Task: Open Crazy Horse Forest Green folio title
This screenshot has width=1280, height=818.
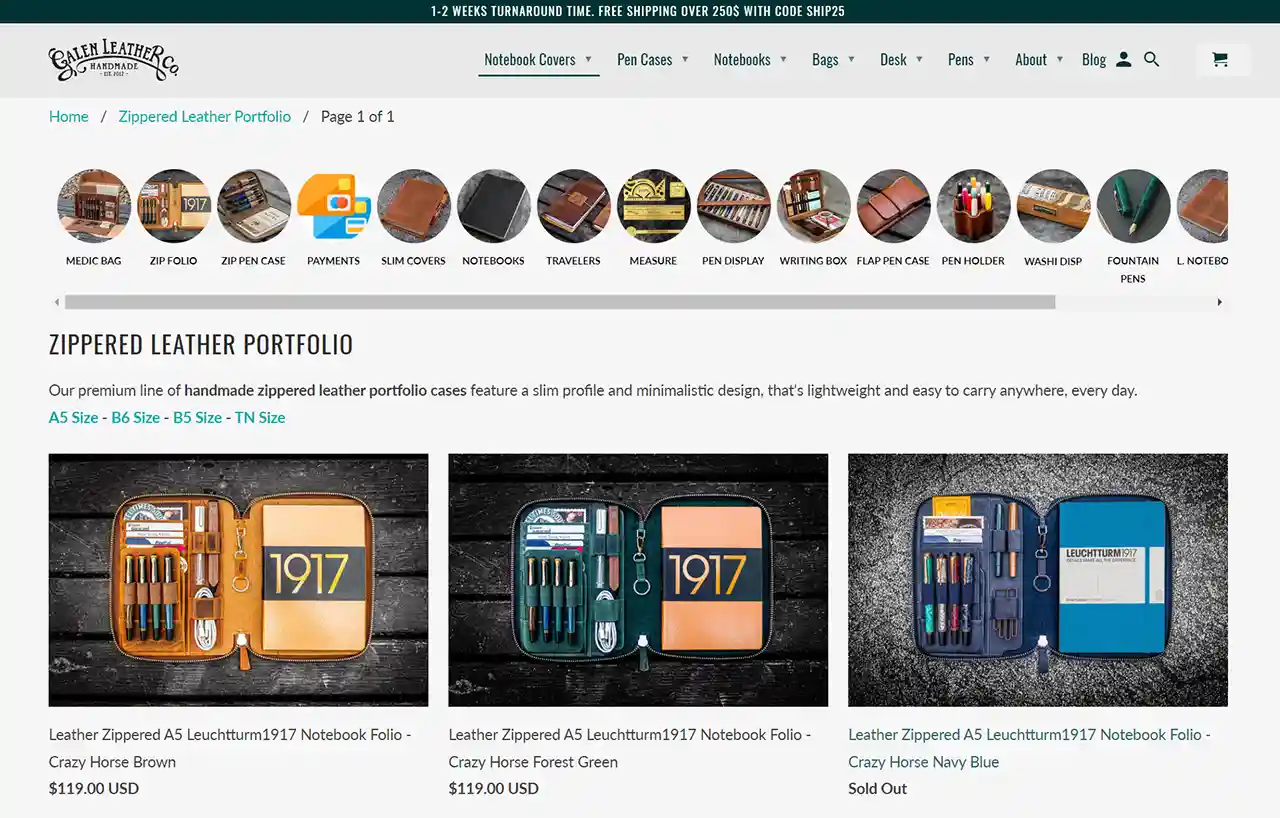Action: (x=630, y=748)
